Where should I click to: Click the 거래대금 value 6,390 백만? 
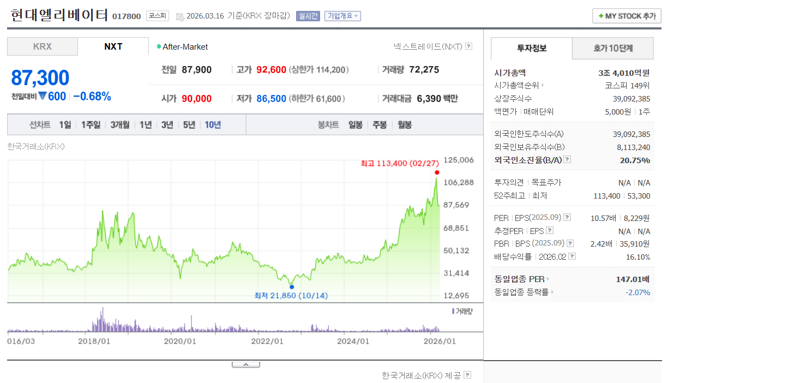tap(437, 98)
